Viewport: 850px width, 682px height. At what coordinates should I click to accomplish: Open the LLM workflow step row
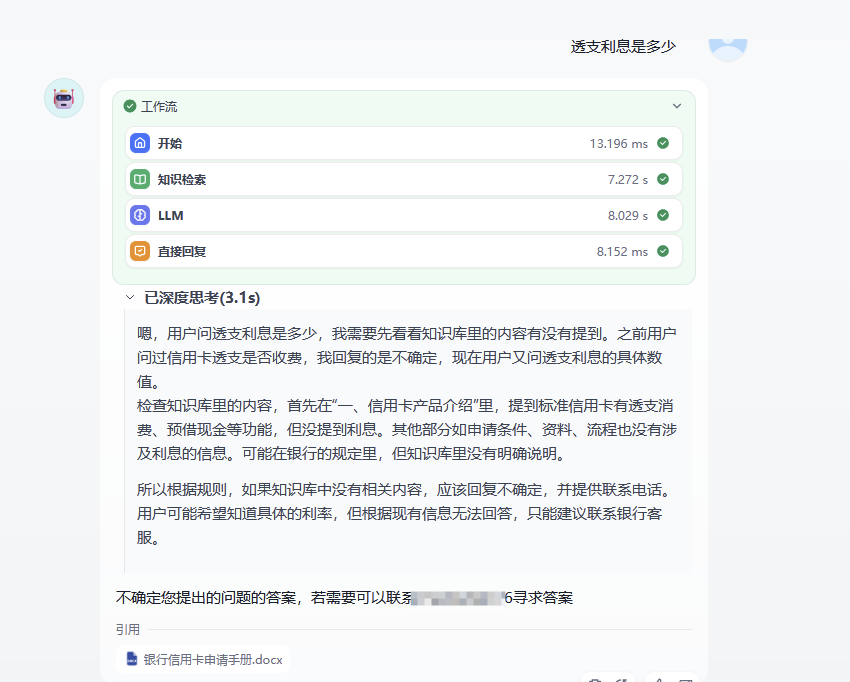[x=403, y=215]
